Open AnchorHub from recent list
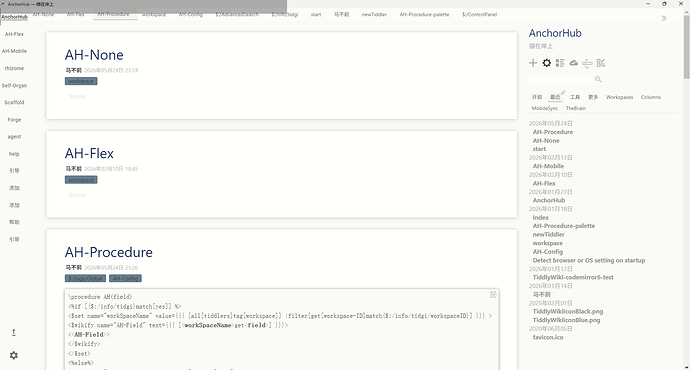The image size is (690, 370). (549, 200)
